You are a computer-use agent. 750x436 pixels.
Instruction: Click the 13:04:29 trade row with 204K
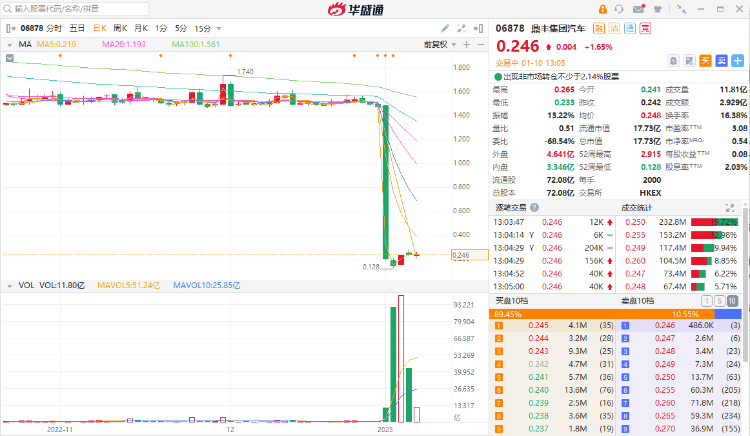553,248
